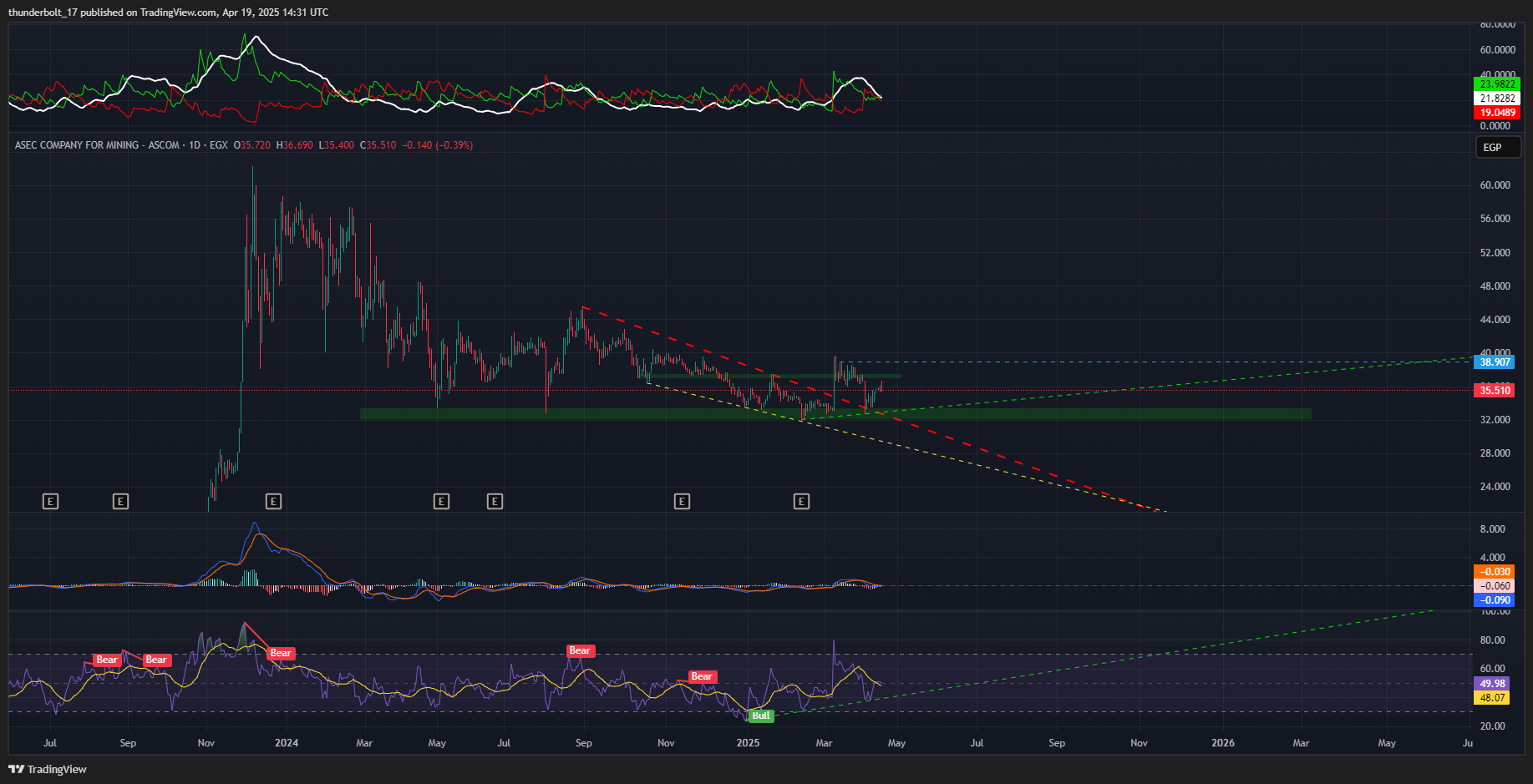Click the Bear label just before 2024
The height and width of the screenshot is (784, 1533).
281,653
